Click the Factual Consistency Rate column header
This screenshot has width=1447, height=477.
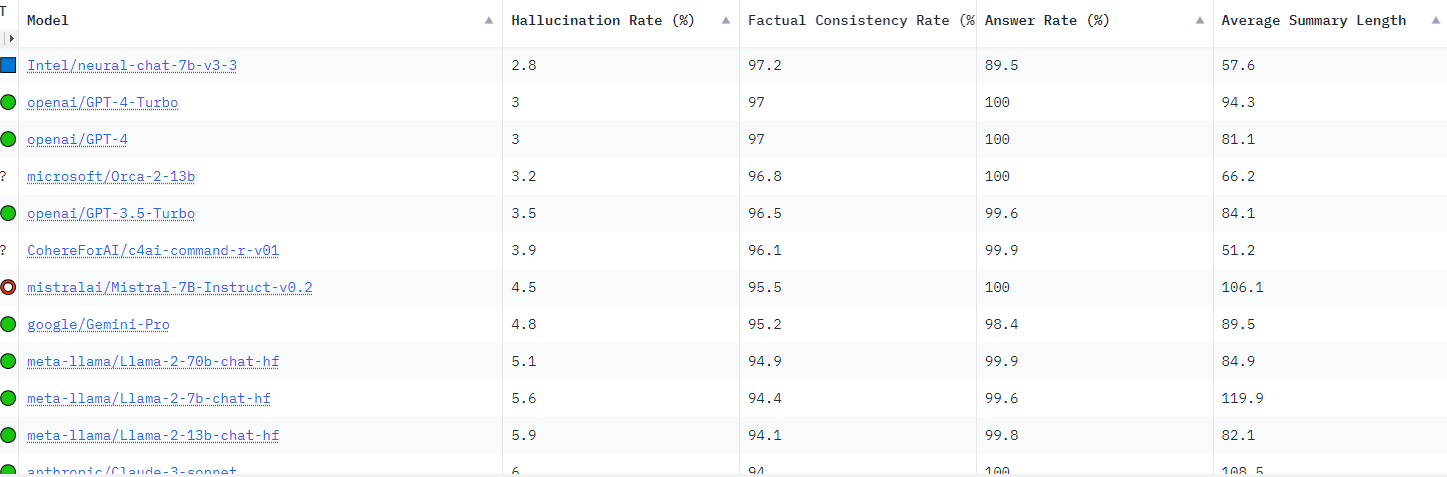click(858, 20)
